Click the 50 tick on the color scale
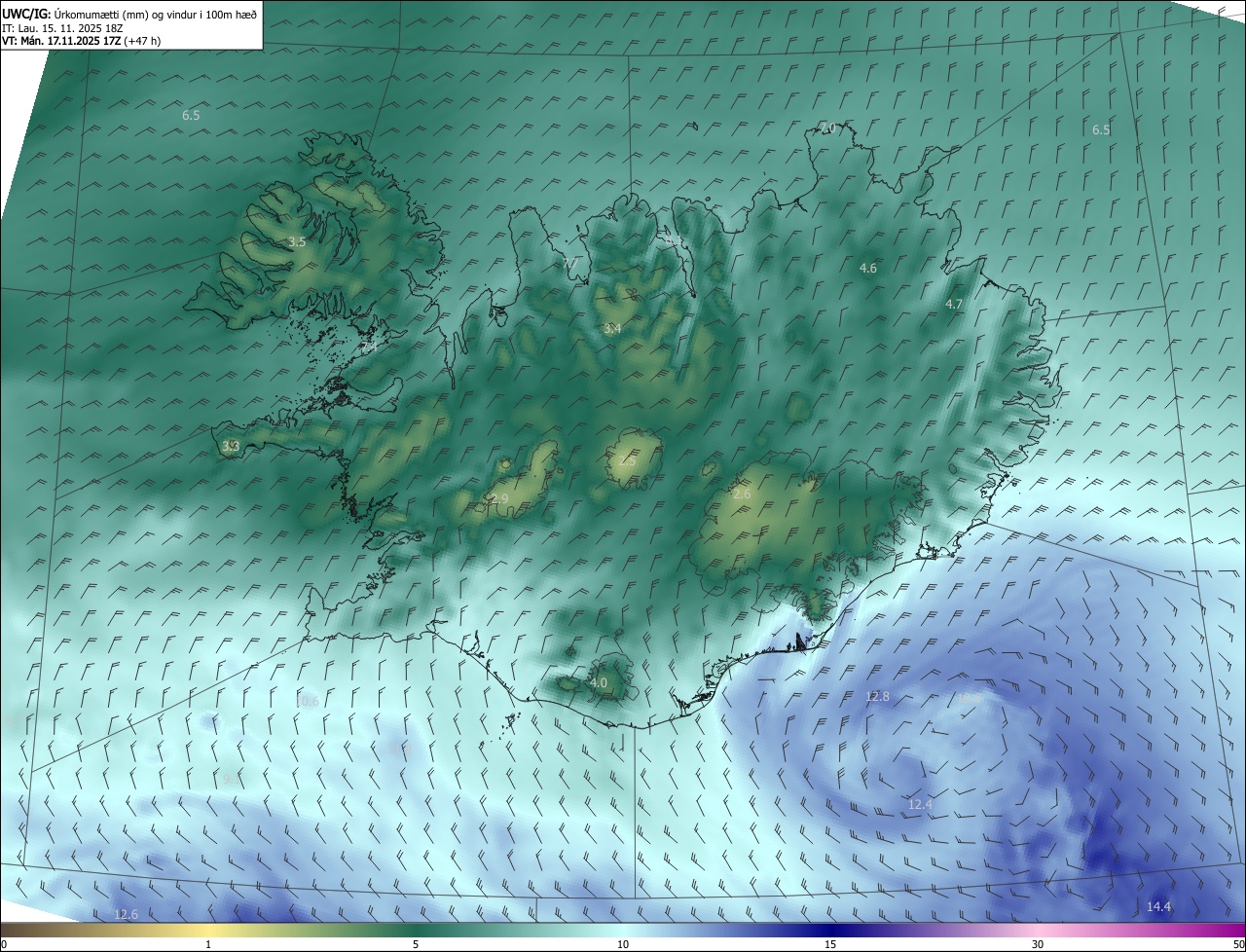Viewport: 1246px width, 952px height. 1238,944
